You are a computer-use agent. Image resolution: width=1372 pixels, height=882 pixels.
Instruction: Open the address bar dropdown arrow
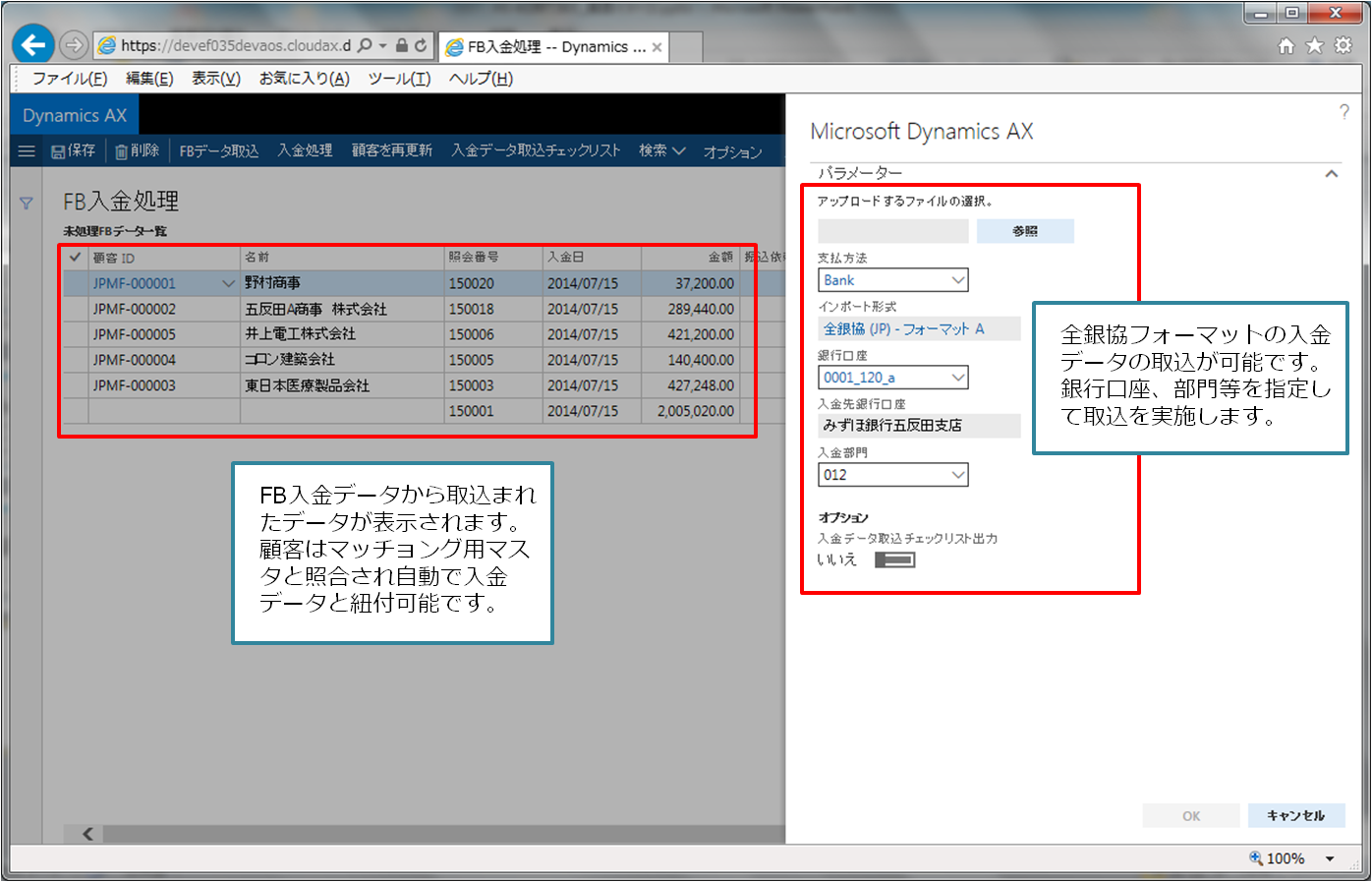tap(382, 45)
